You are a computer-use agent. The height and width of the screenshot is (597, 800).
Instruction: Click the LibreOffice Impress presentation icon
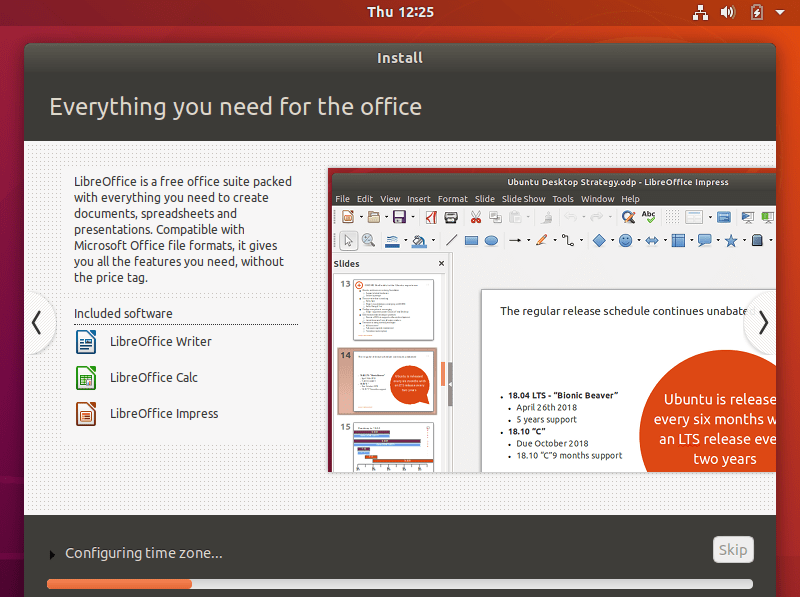(86, 413)
